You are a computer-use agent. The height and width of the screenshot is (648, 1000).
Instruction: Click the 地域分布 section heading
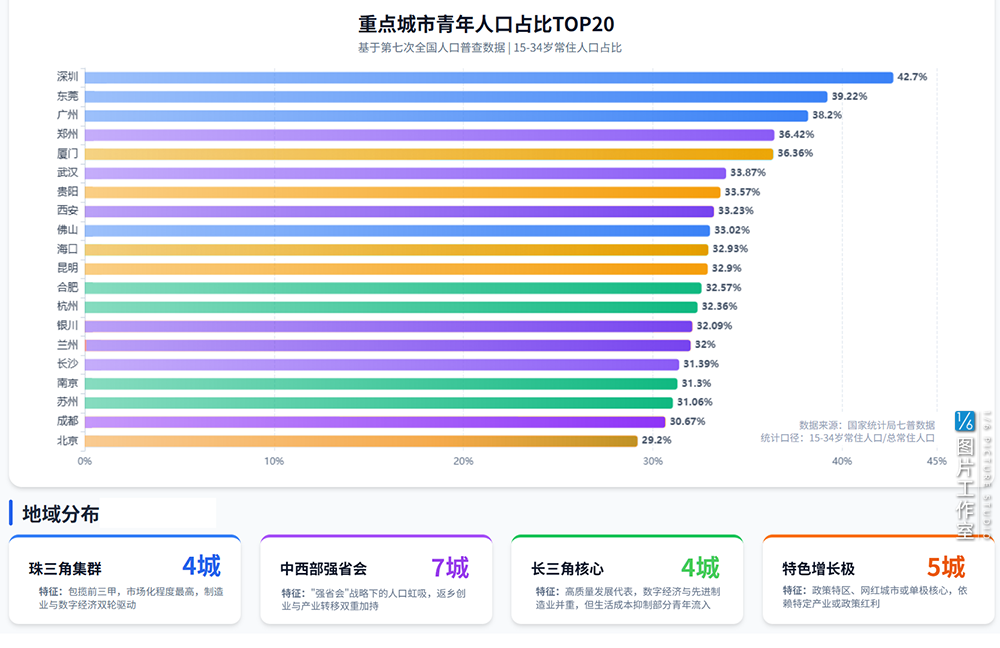(62, 515)
